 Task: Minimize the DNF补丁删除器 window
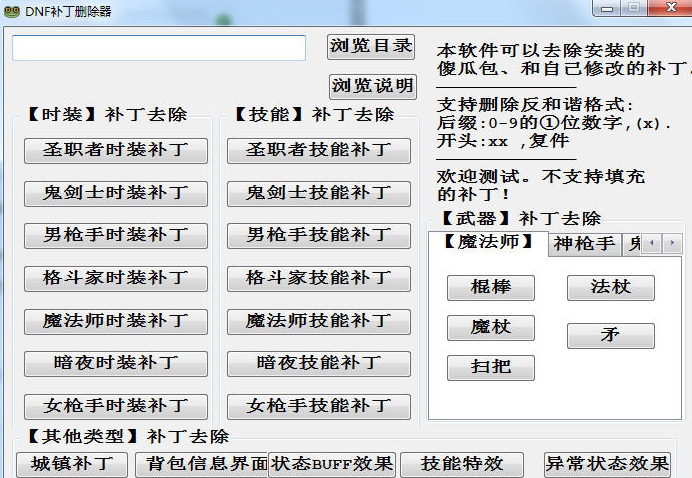607,8
